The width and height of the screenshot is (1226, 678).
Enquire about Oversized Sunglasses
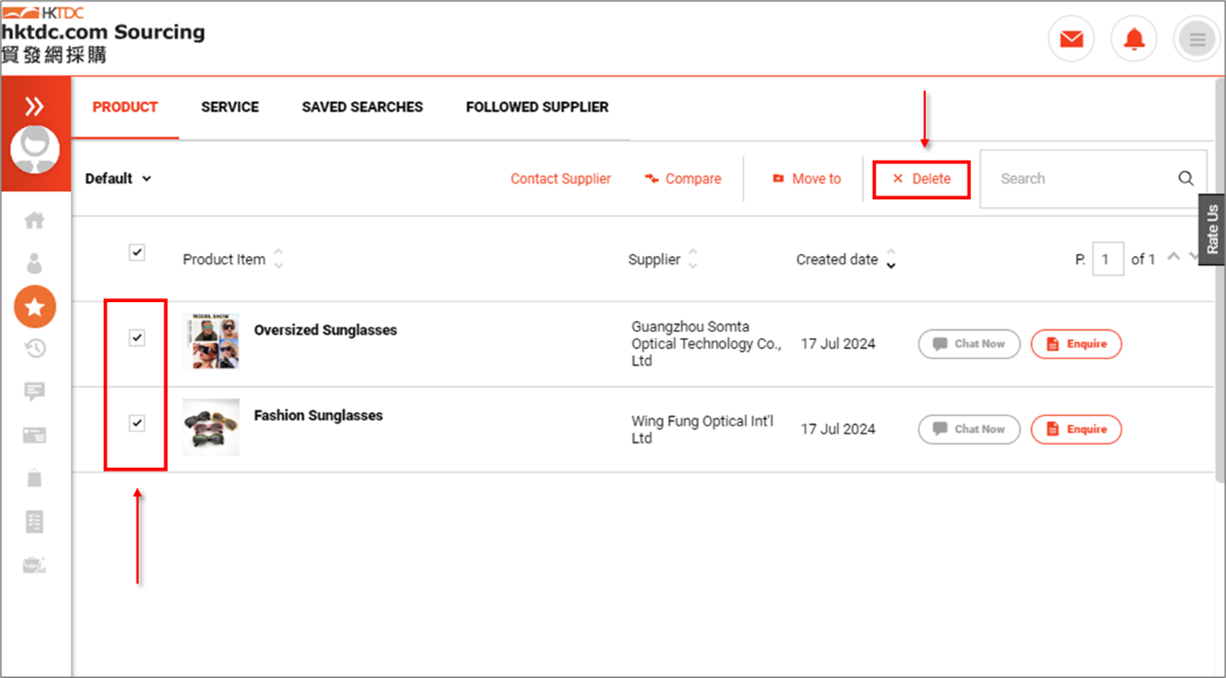coord(1076,344)
